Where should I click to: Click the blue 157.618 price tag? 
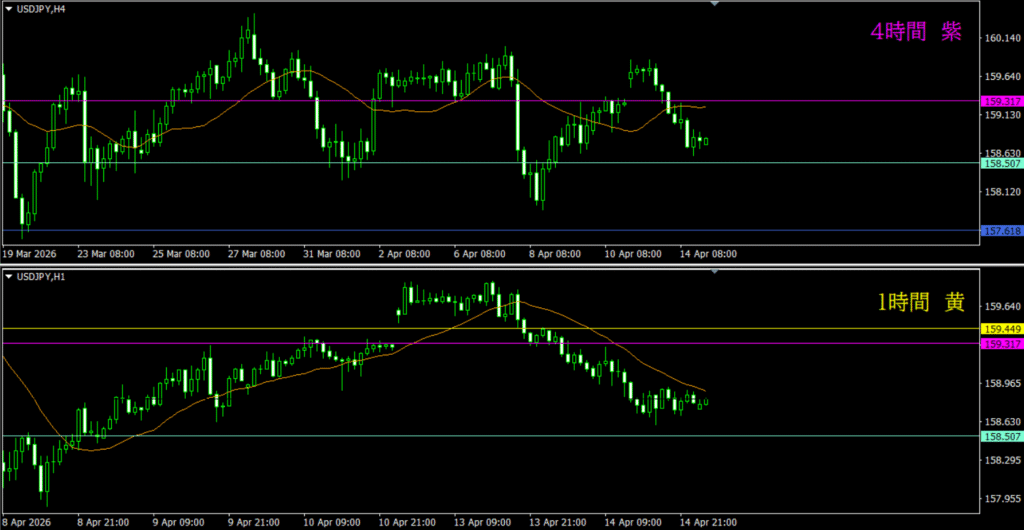pos(1000,231)
